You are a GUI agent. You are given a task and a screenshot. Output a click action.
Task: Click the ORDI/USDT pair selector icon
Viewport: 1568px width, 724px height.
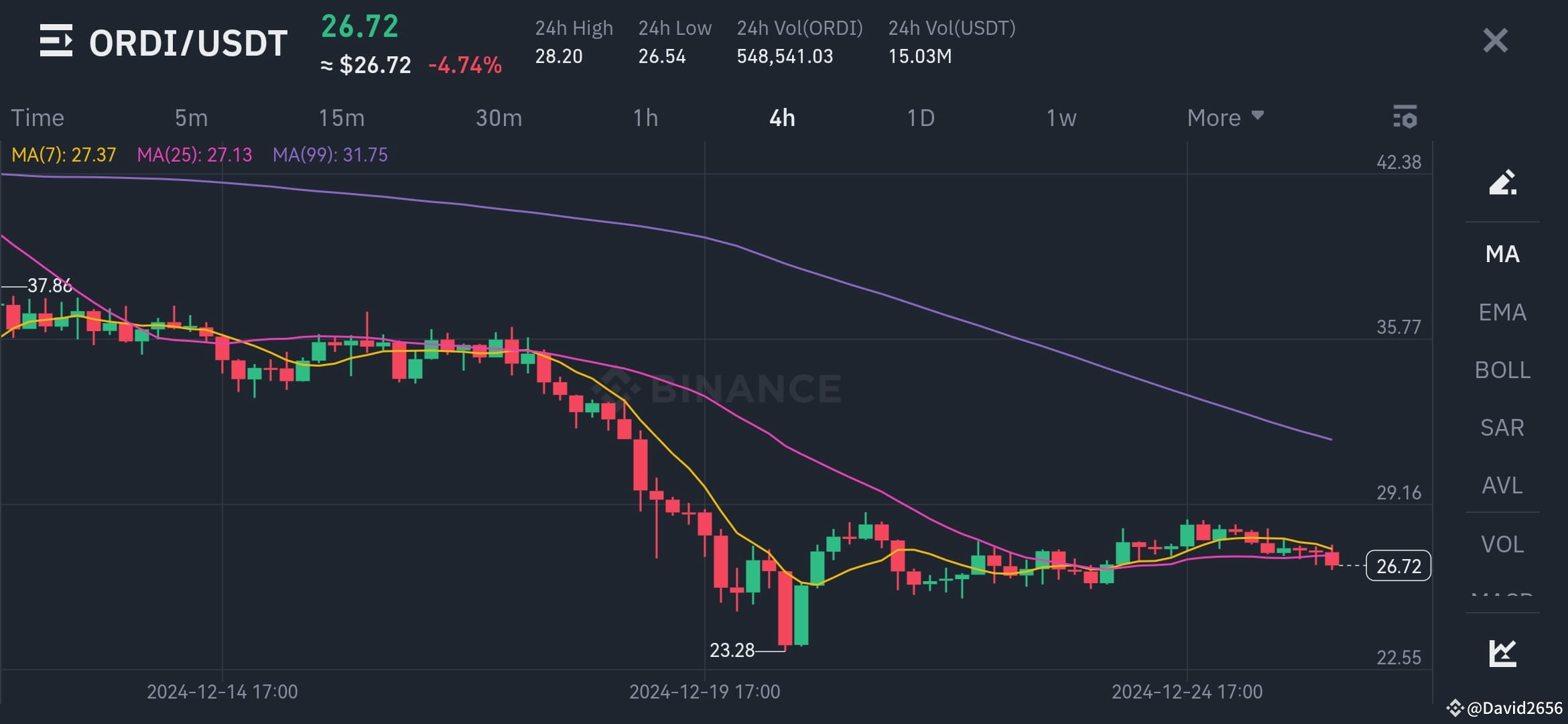pos(56,42)
